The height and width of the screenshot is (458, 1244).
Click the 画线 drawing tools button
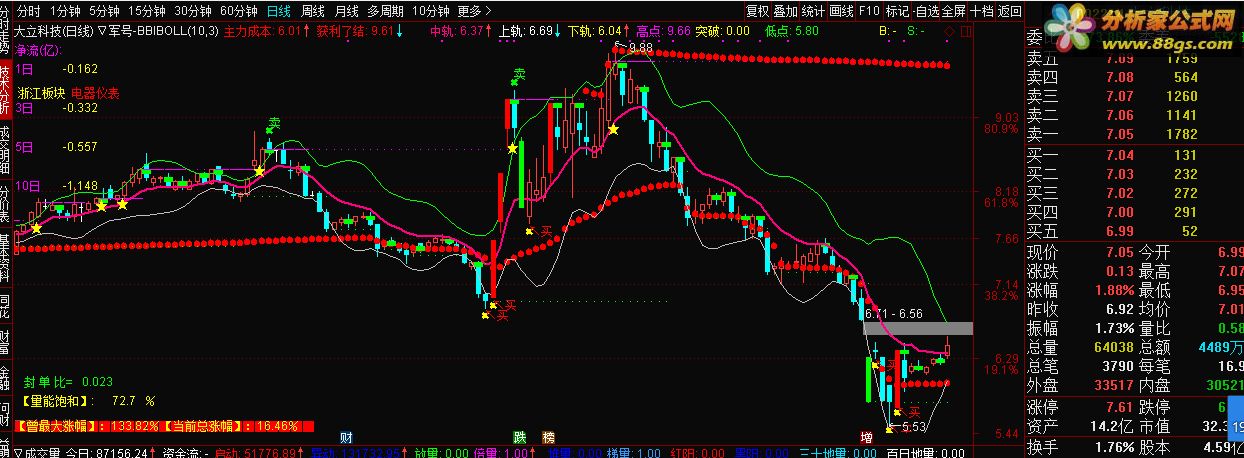pyautogui.click(x=841, y=11)
